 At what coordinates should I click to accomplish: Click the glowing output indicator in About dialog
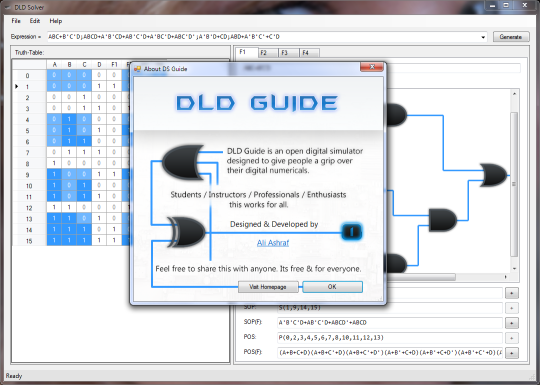[x=352, y=231]
